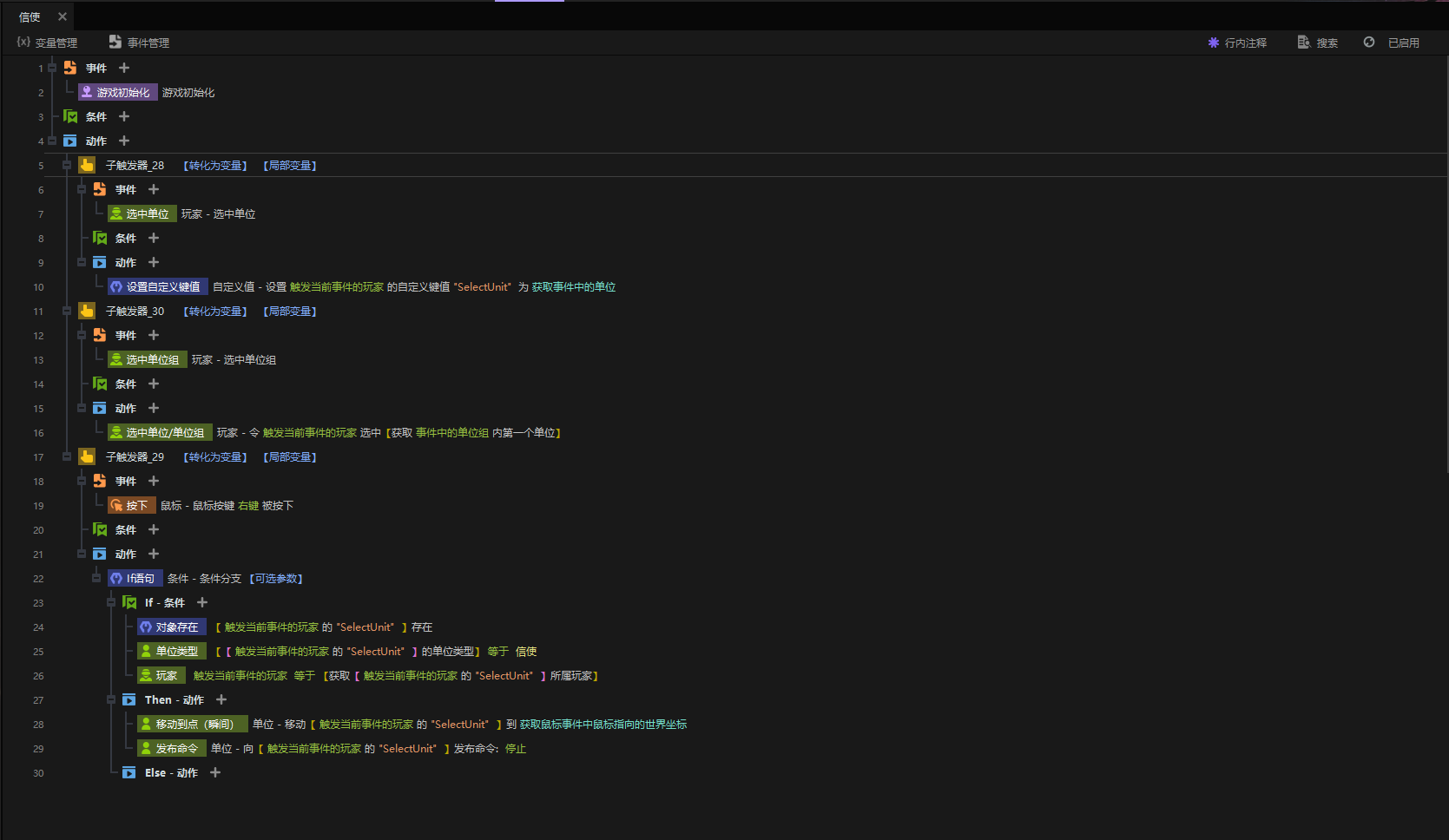Image resolution: width=1449 pixels, height=840 pixels.
Task: Open 事件管理 event manager
Action: [x=139, y=43]
